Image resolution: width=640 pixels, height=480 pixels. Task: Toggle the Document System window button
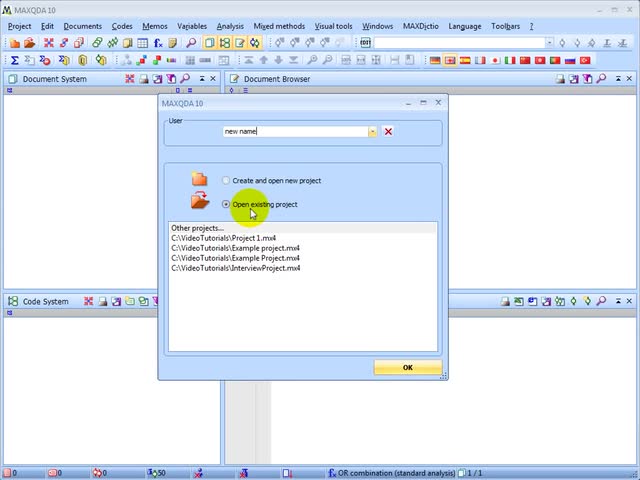pos(209,43)
